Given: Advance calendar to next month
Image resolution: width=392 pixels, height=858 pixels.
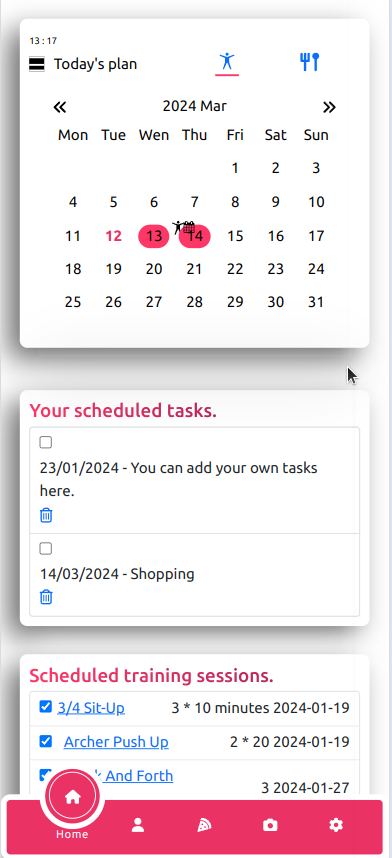Looking at the screenshot, I should click(329, 107).
